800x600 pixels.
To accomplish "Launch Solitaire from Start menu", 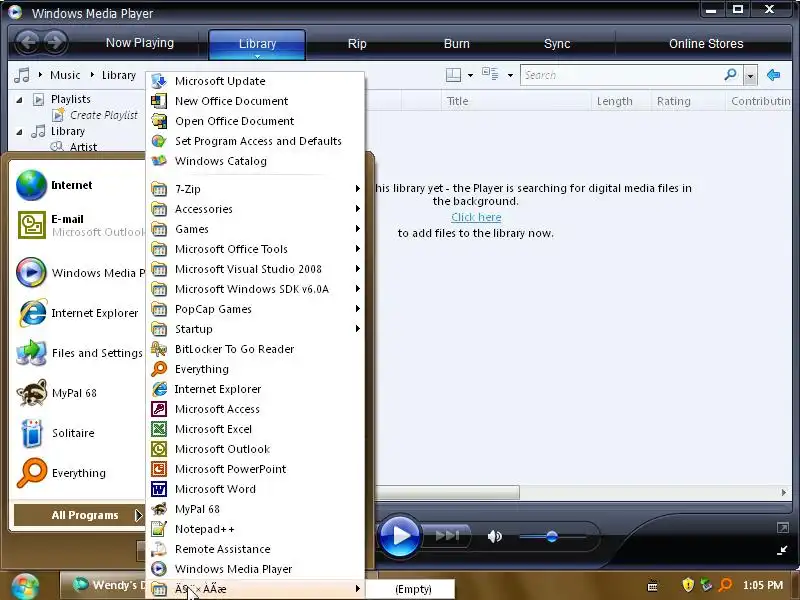I will tap(78, 433).
